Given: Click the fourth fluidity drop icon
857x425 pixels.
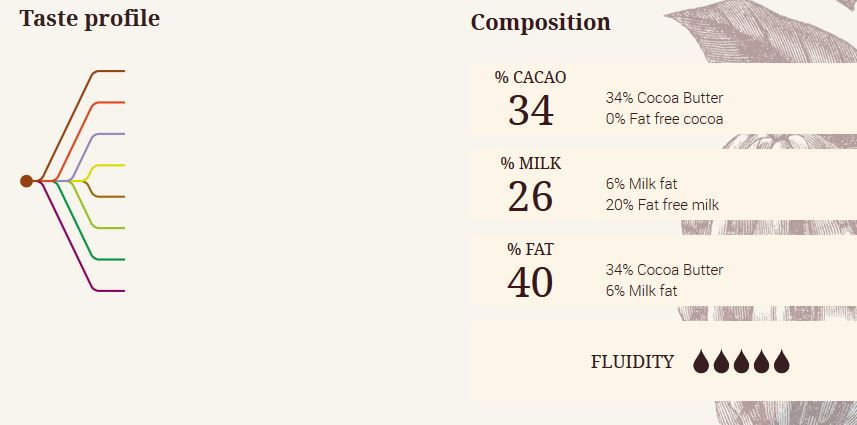Looking at the screenshot, I should tap(761, 362).
